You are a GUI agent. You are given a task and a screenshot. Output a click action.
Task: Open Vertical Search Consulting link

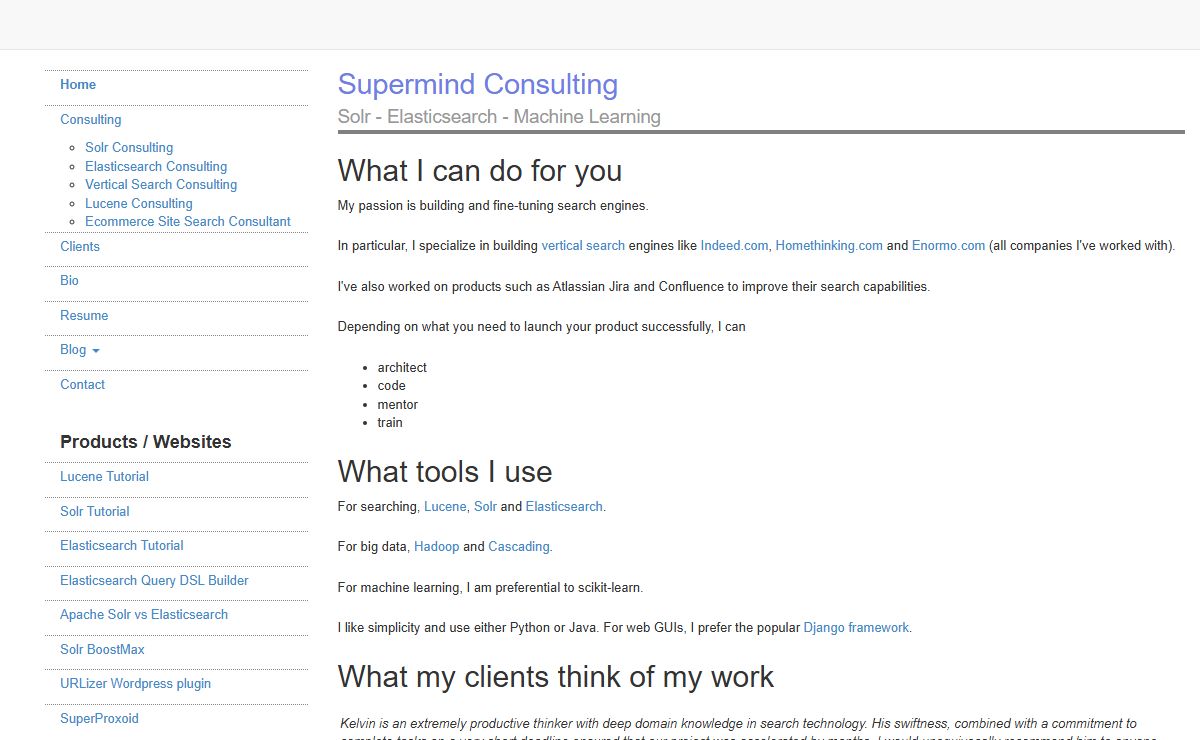161,184
